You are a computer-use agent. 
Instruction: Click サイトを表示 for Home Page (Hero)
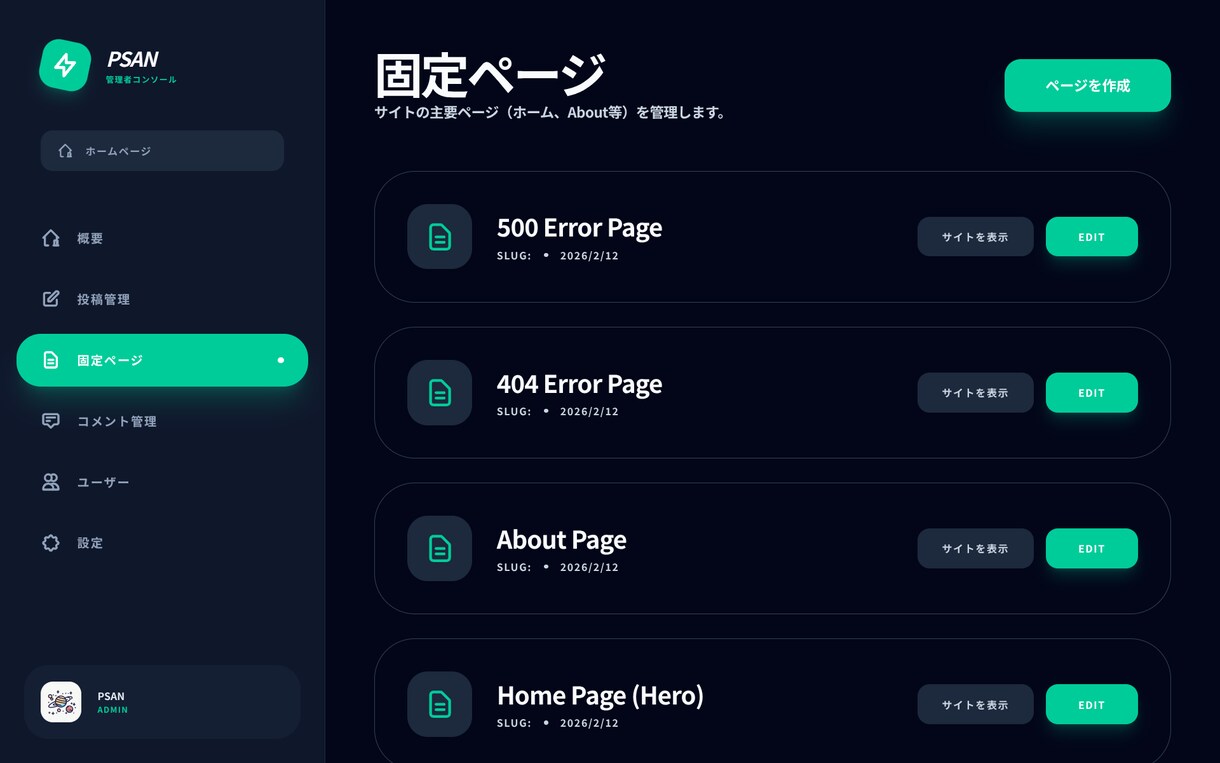pyautogui.click(x=975, y=704)
